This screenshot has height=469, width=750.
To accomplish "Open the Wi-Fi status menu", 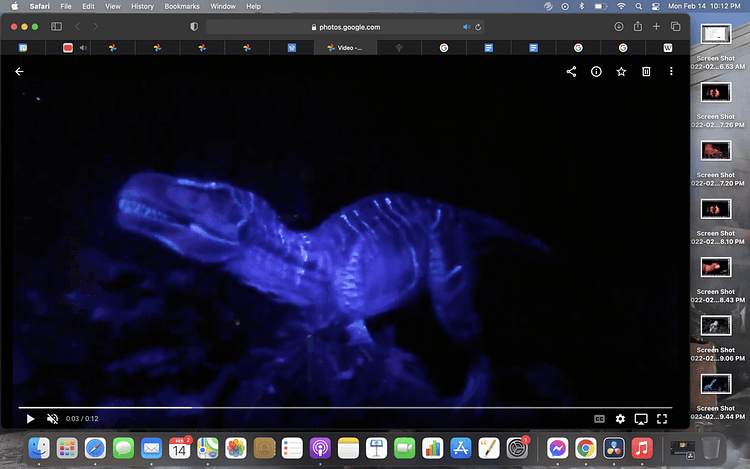I will tap(621, 6).
